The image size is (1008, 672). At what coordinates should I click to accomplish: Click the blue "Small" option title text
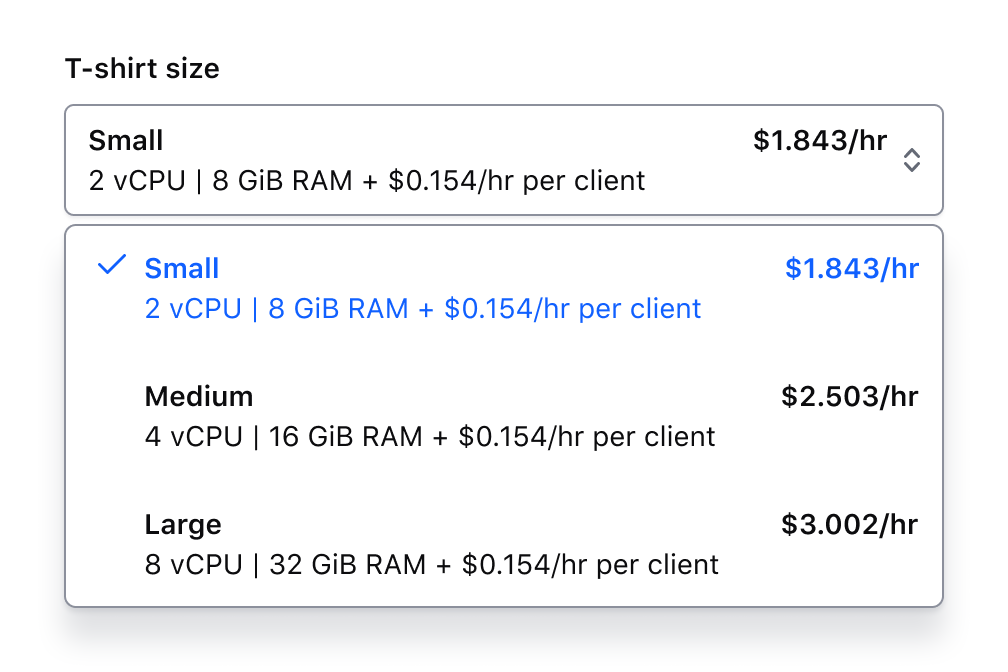pos(182,269)
